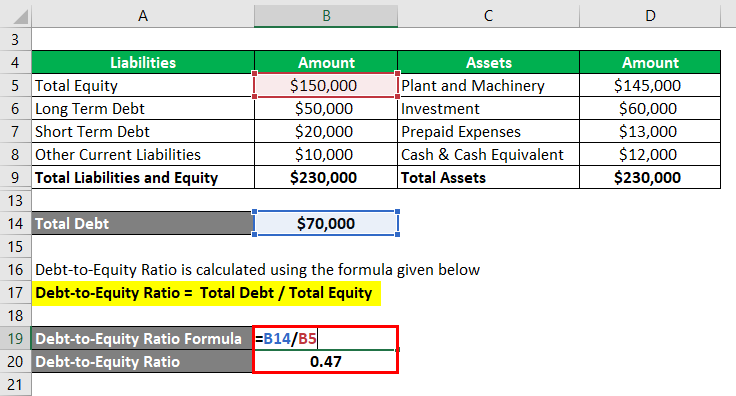736x396 pixels.
Task: Select row 5 header
Action: [x=15, y=85]
